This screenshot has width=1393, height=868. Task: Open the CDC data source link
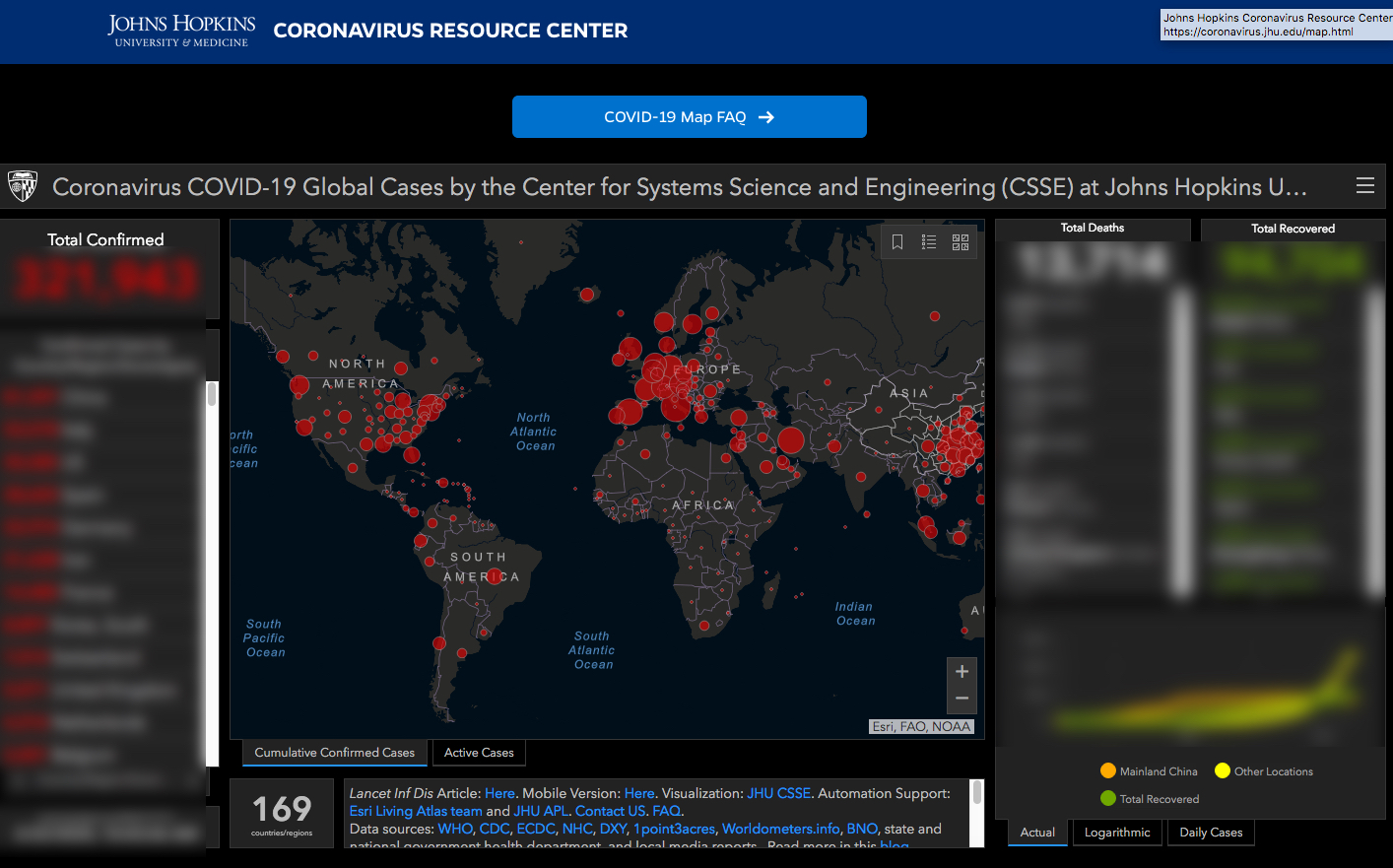point(495,829)
